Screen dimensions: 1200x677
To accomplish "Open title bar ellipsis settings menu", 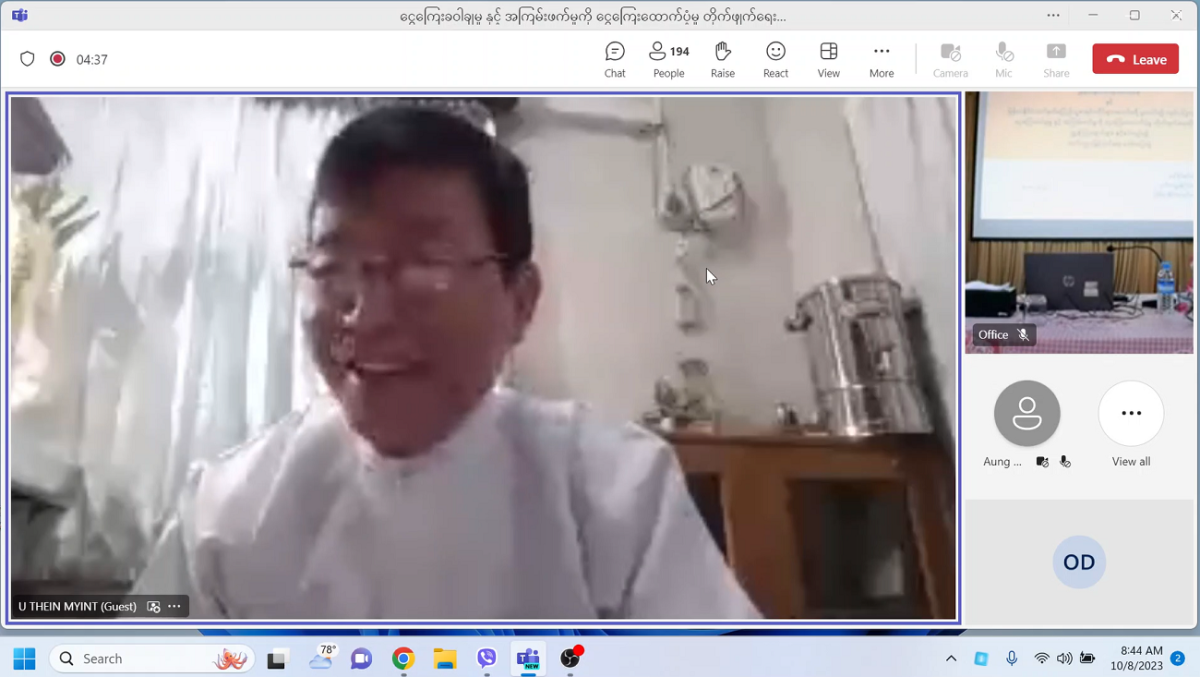I will tap(1053, 16).
